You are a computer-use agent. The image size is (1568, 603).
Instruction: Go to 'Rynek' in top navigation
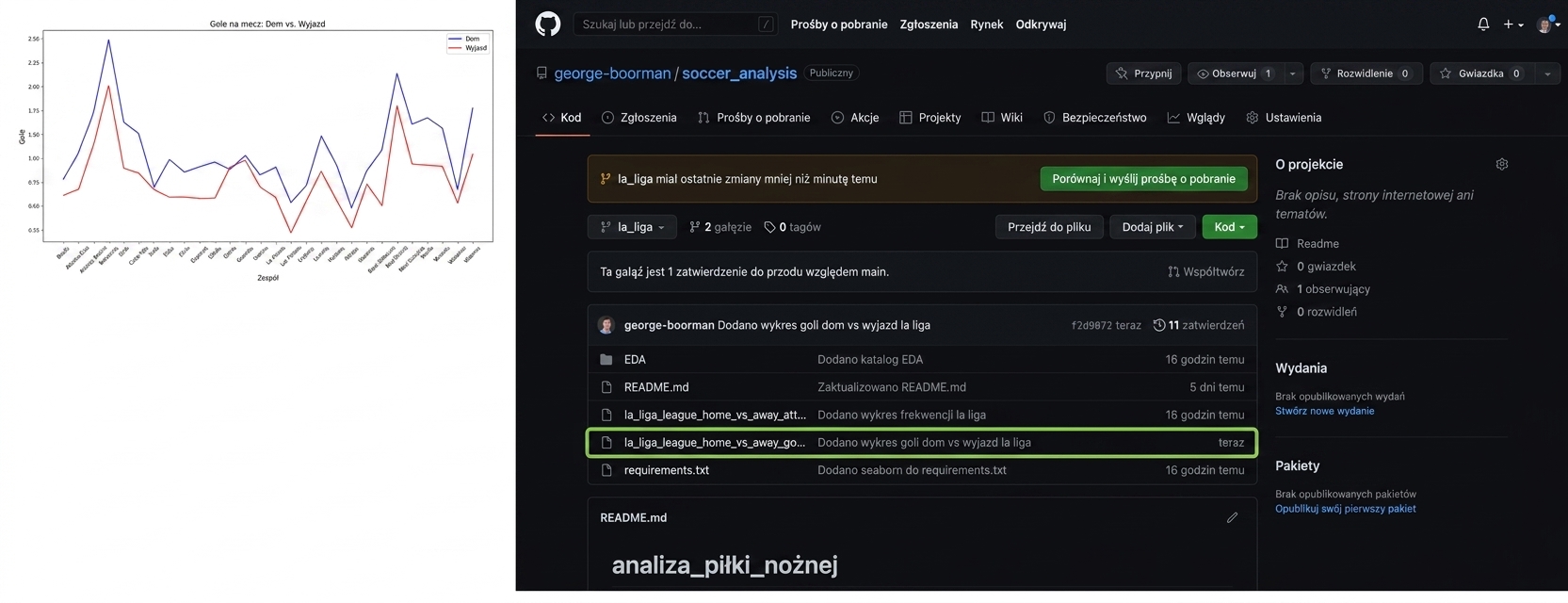(987, 24)
